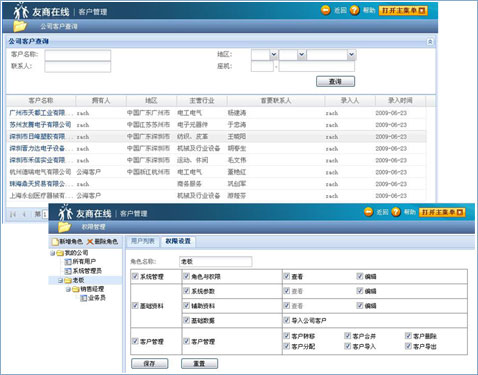The image size is (478, 375).
Task: Toggle the 编辑 checkbox in 系统参数 row
Action: tap(360, 291)
